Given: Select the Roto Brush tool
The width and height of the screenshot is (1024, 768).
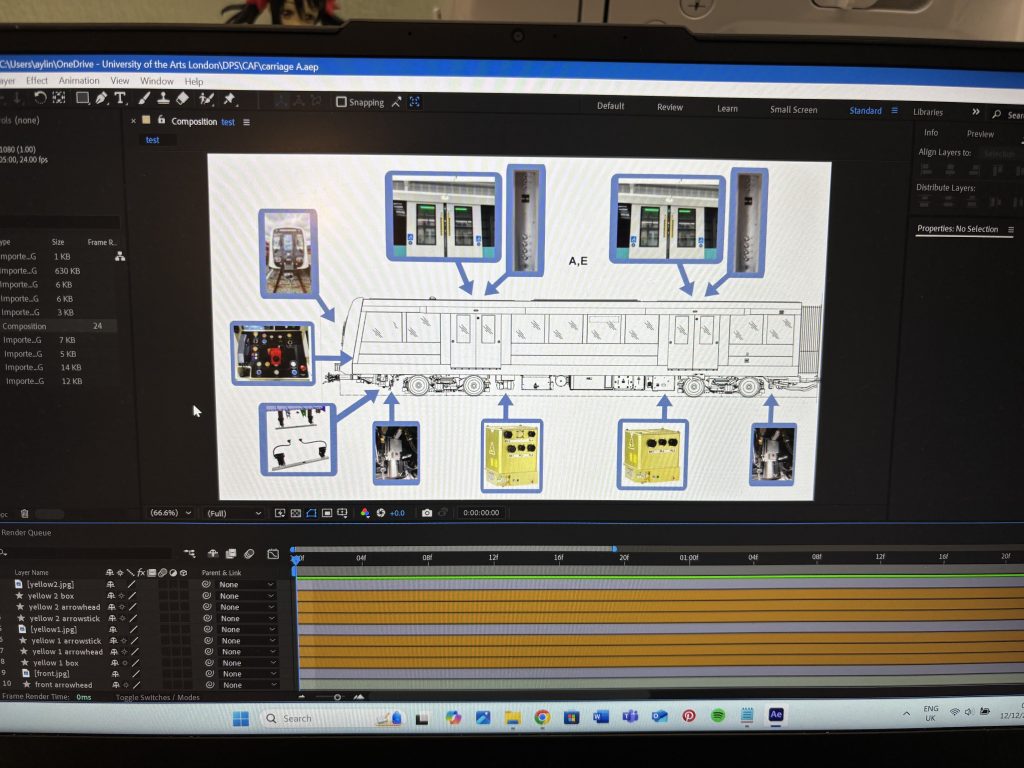Looking at the screenshot, I should click(206, 99).
